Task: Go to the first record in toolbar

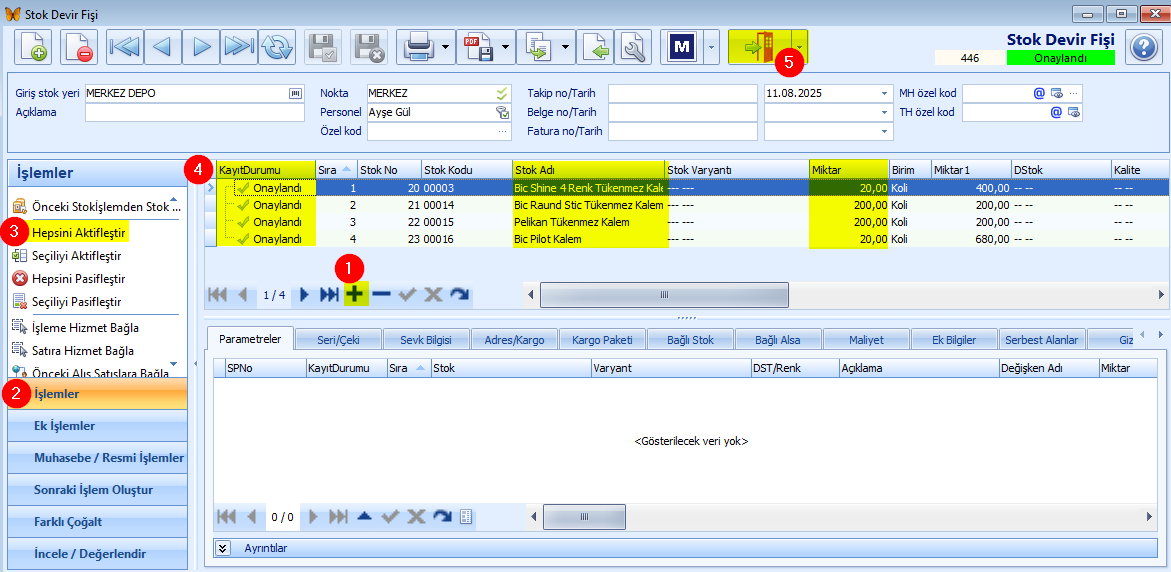Action: coord(125,47)
